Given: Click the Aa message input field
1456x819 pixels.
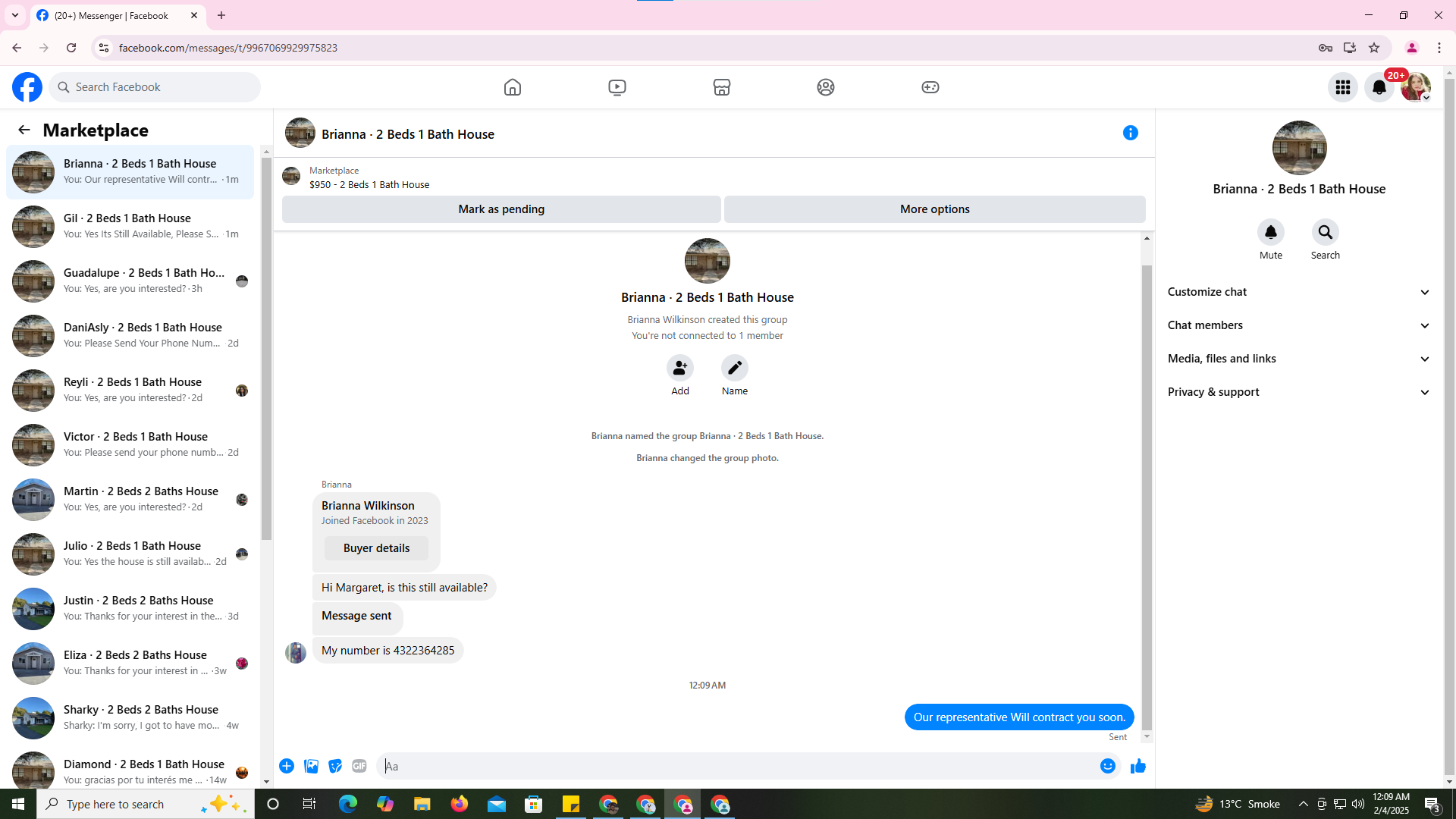Looking at the screenshot, I should pyautogui.click(x=736, y=767).
